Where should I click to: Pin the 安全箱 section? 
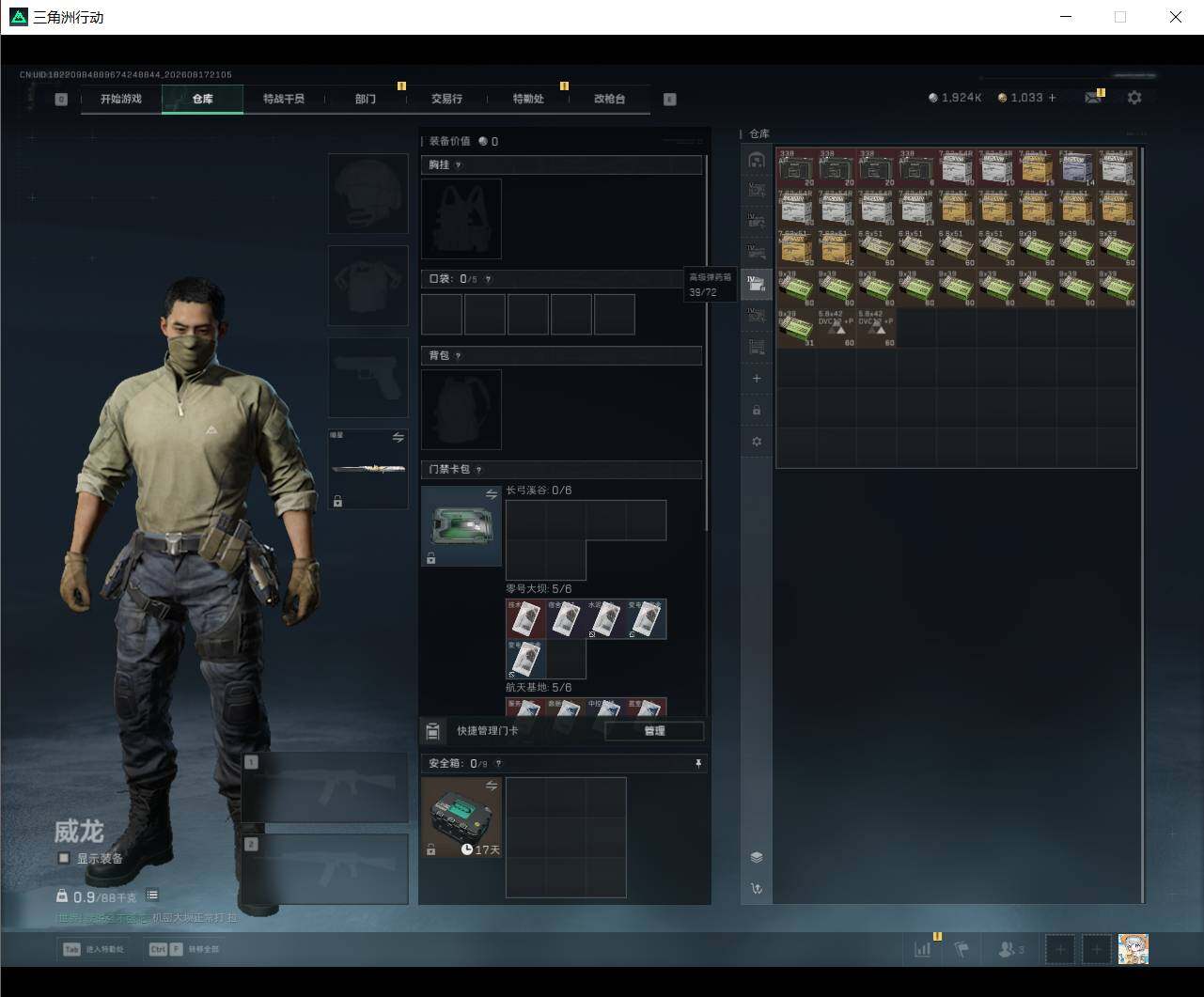point(697,764)
